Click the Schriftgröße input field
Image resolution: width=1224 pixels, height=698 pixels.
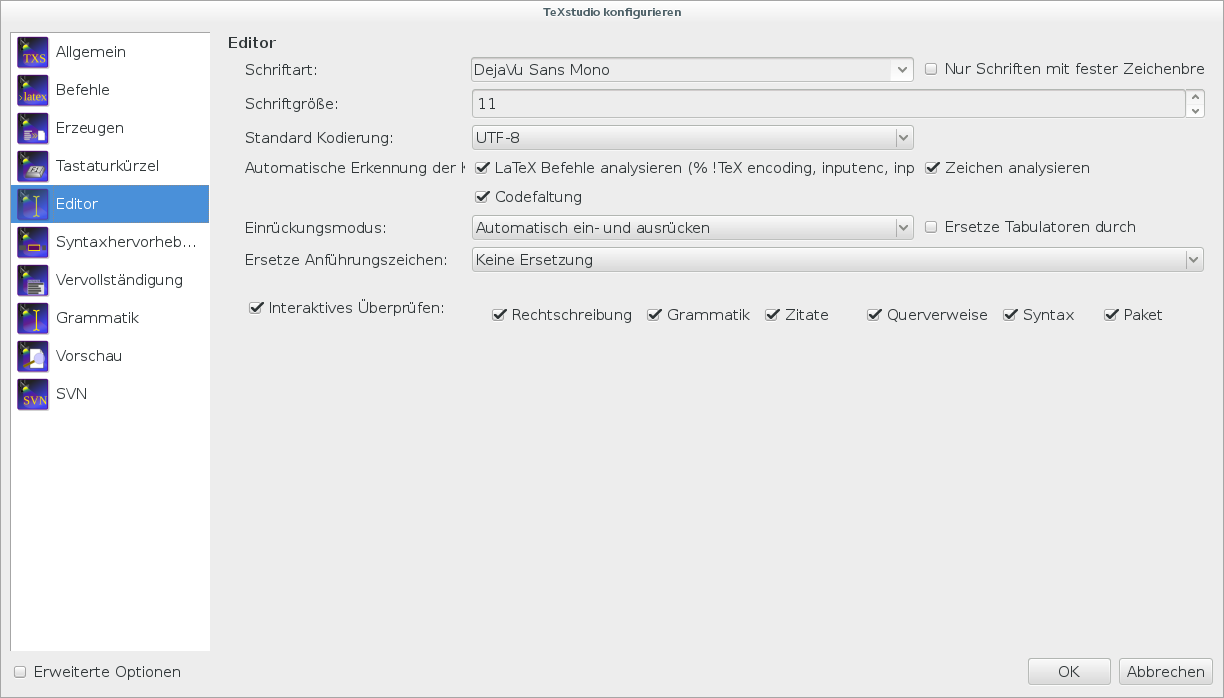pos(828,104)
